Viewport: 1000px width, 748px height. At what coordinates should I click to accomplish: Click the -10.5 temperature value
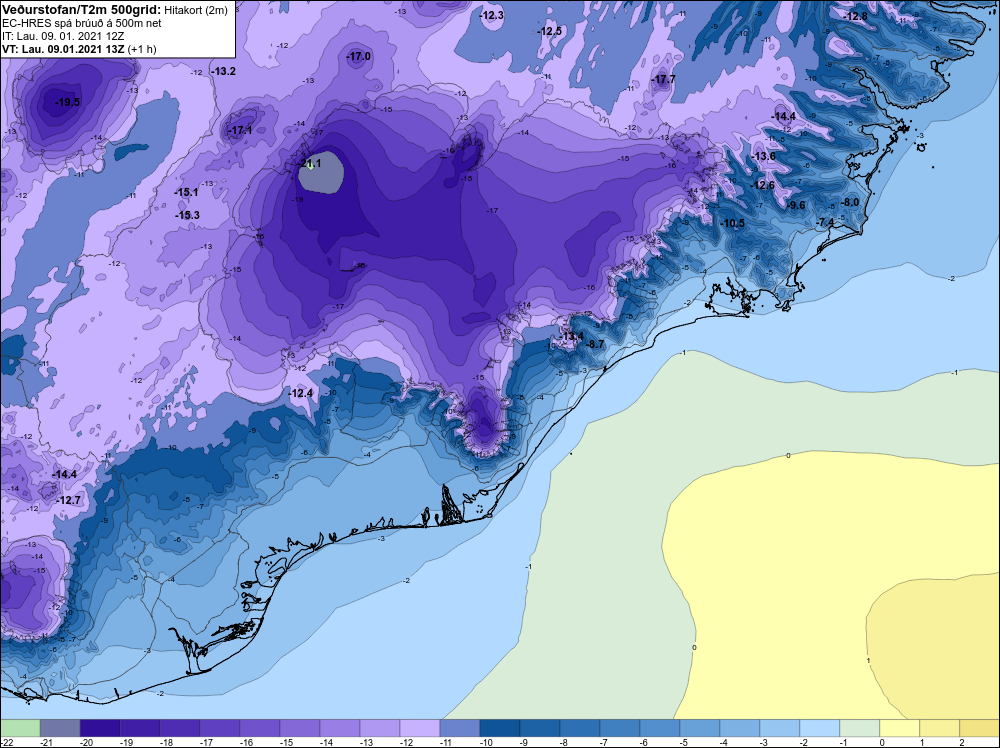[732, 223]
